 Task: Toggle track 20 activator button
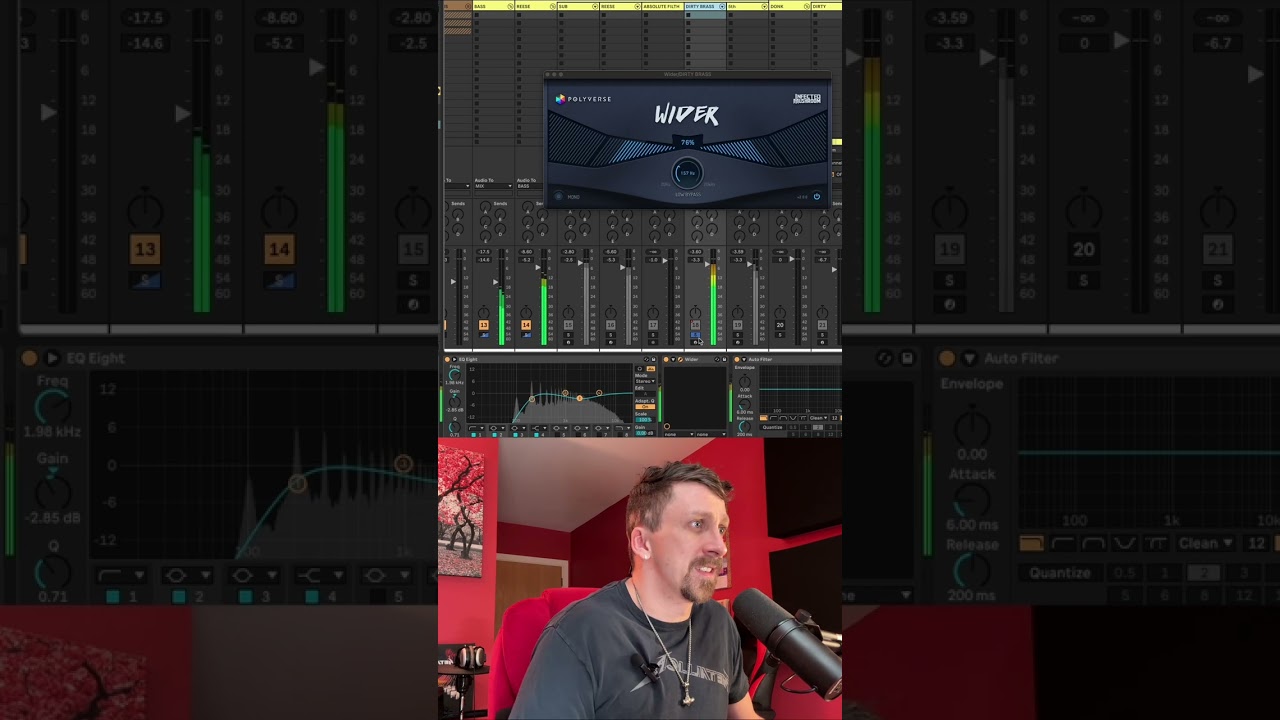point(780,326)
